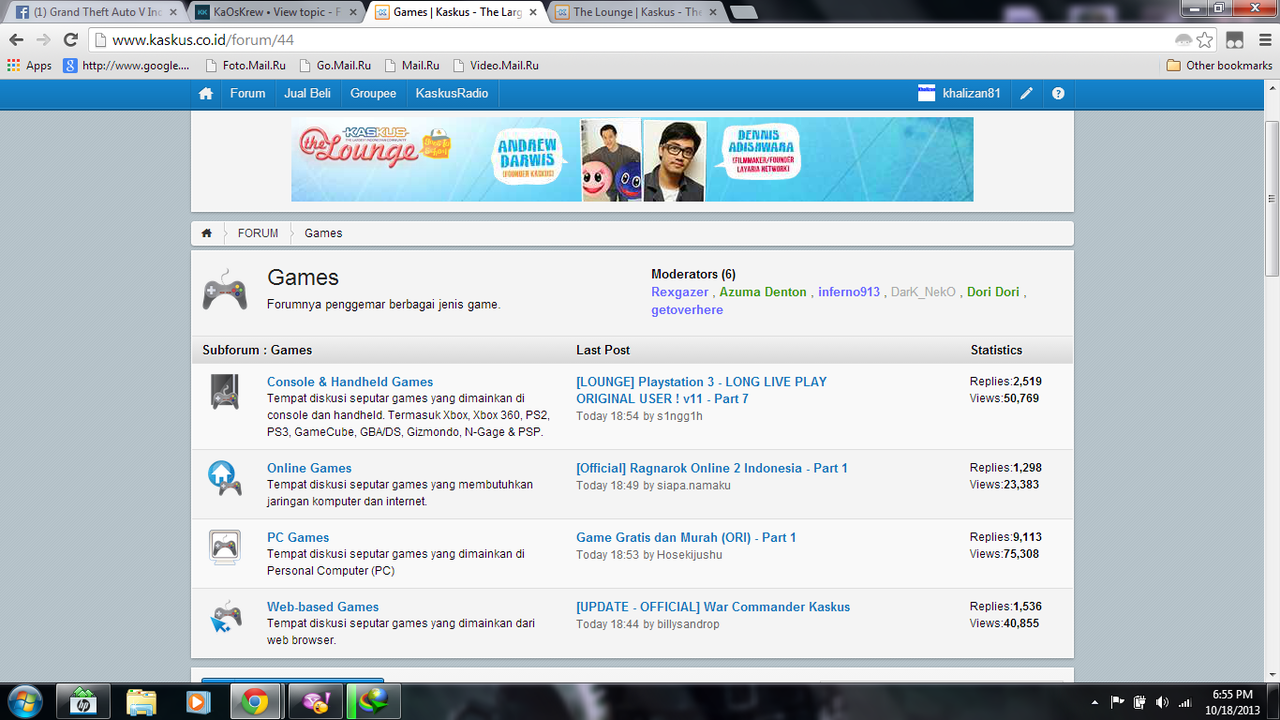Click the PC Games subforum icon
The width and height of the screenshot is (1280, 720).
click(224, 546)
